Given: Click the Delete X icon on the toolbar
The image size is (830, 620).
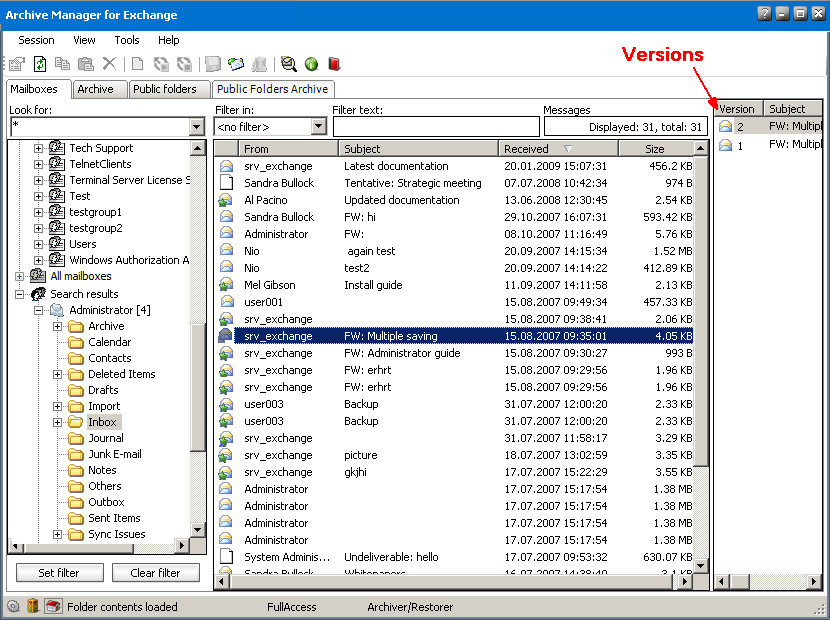Looking at the screenshot, I should click(x=110, y=63).
